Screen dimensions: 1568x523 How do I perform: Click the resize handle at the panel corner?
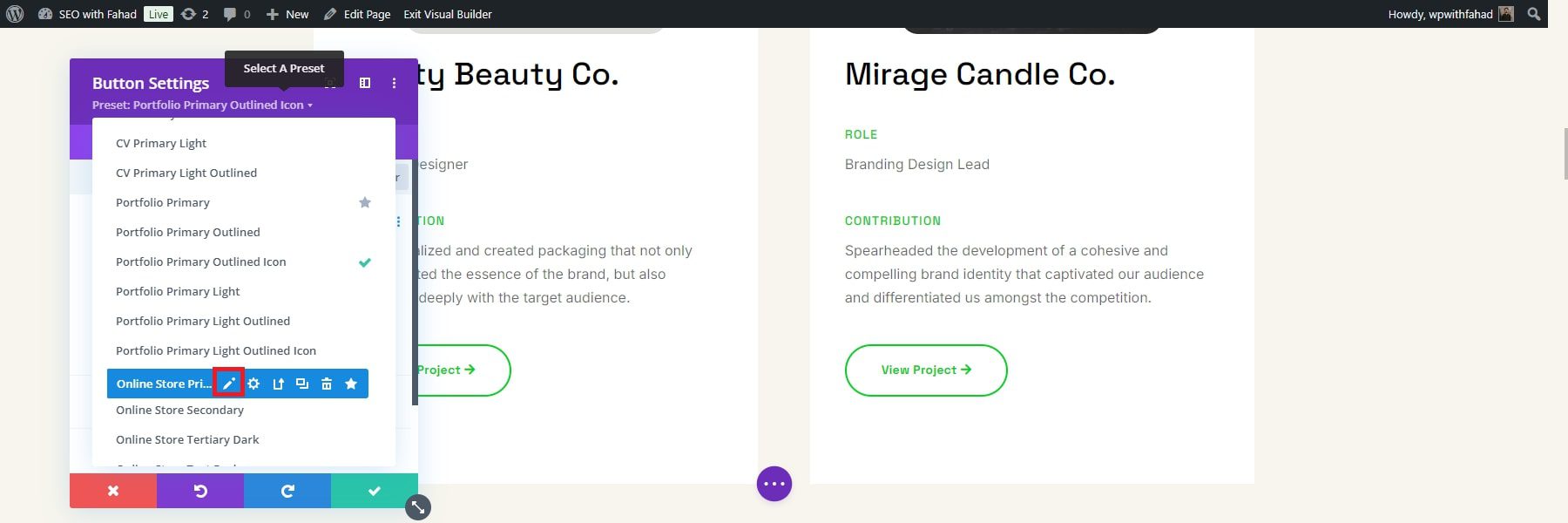coord(418,507)
